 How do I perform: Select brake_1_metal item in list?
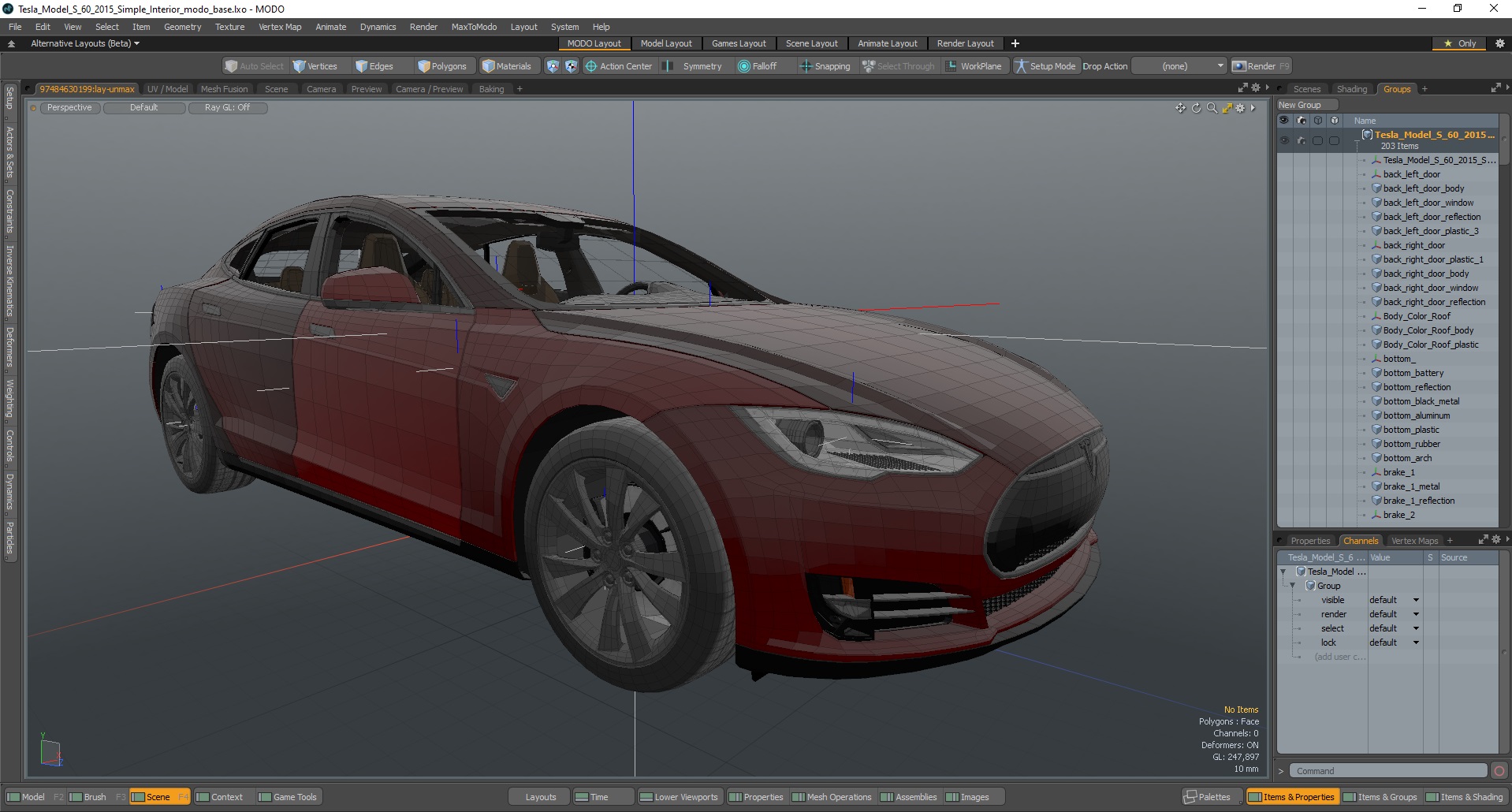pyautogui.click(x=1411, y=486)
